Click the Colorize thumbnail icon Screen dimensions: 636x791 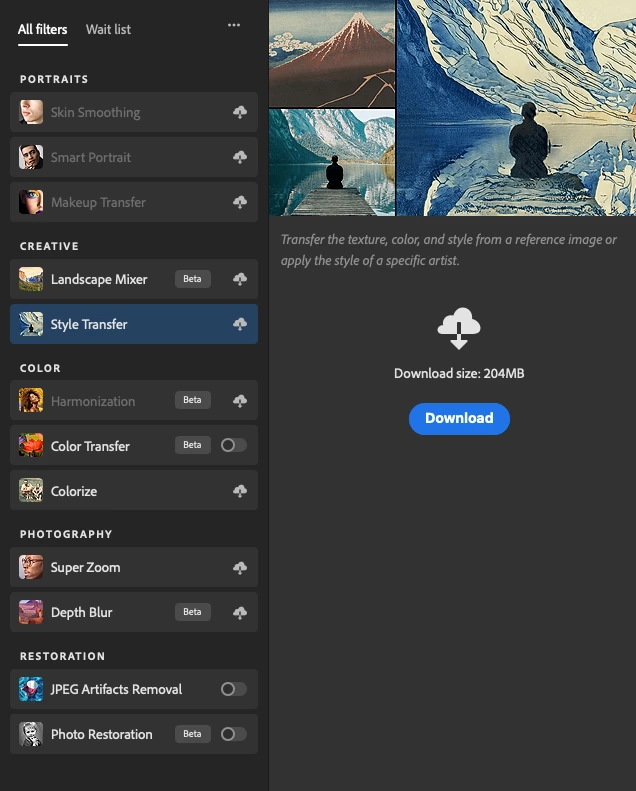[x=31, y=491]
